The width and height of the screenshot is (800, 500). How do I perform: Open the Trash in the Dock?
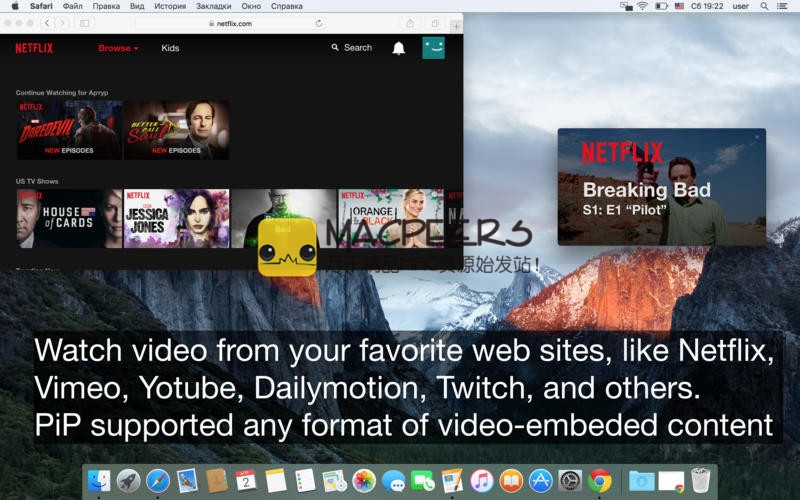click(x=701, y=480)
